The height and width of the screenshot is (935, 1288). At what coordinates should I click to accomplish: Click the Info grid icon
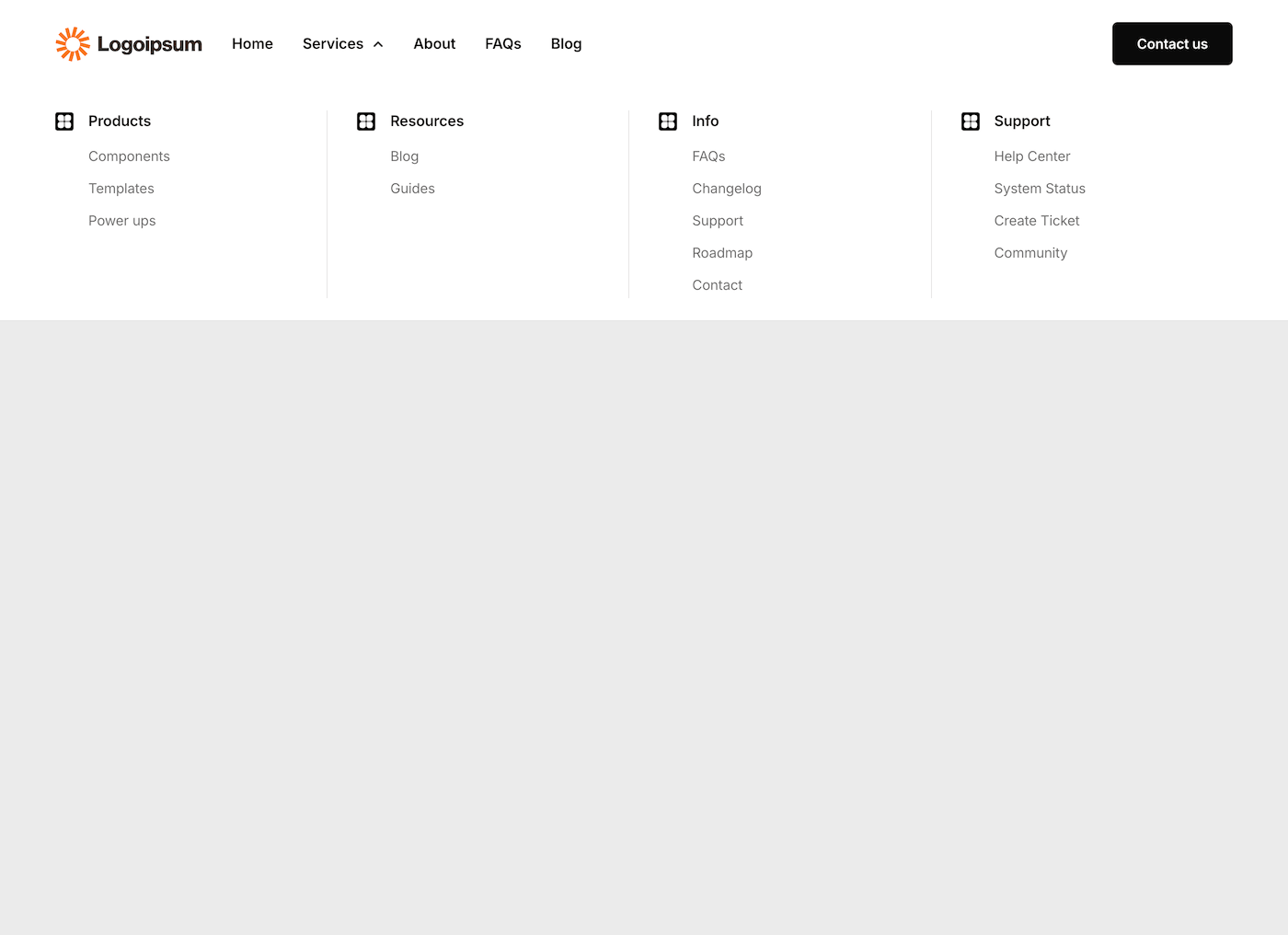[668, 121]
